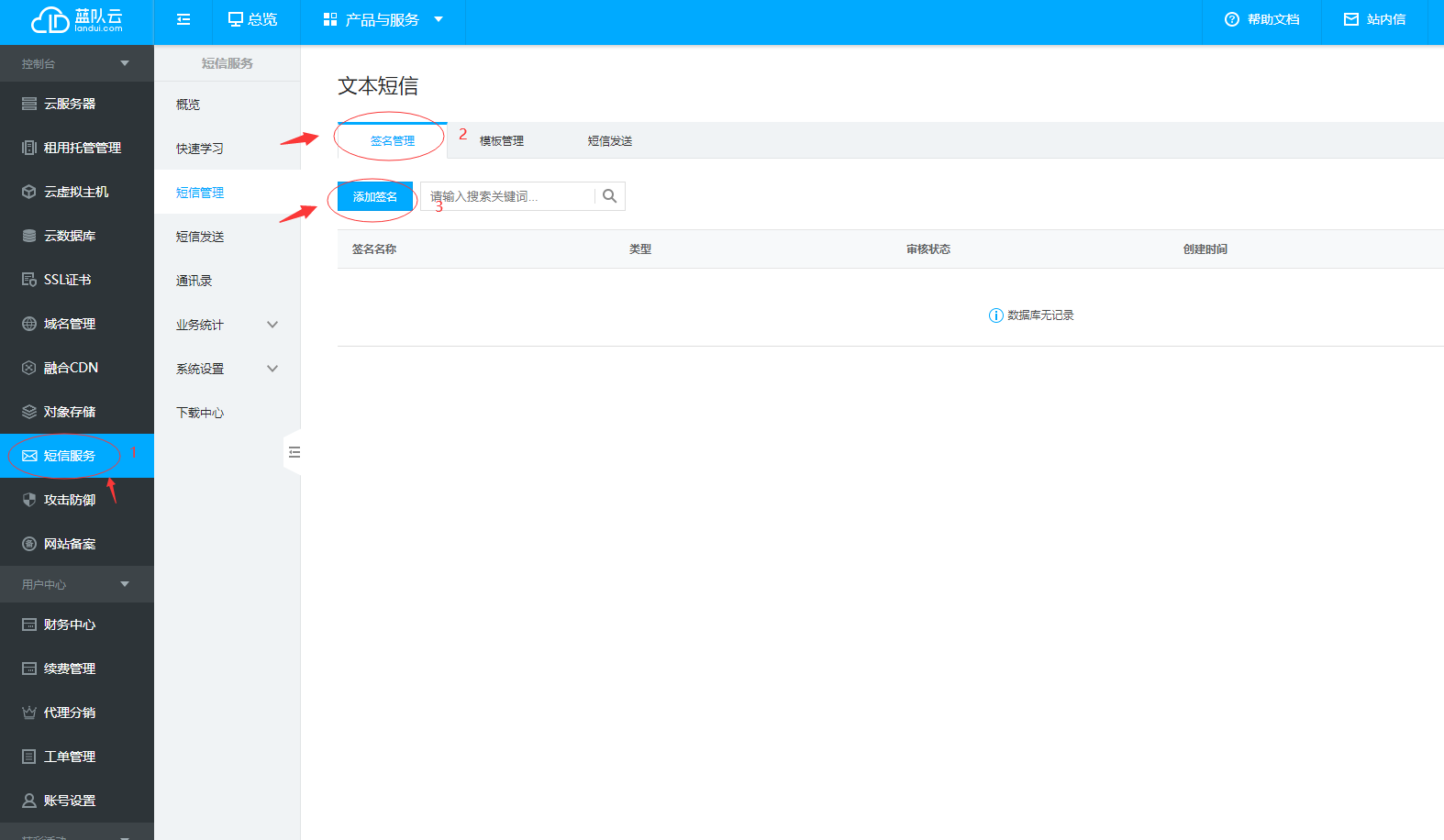Click the 短信服务 mail icon
The width and height of the screenshot is (1444, 840).
tap(29, 456)
